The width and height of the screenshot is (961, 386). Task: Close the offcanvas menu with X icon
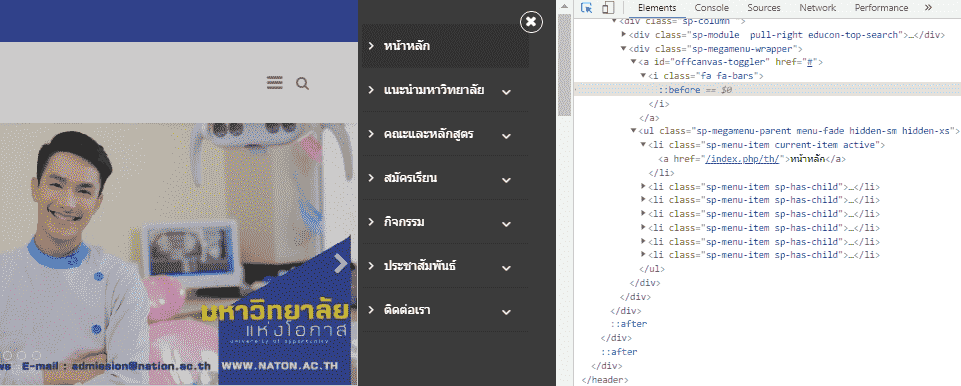(531, 22)
